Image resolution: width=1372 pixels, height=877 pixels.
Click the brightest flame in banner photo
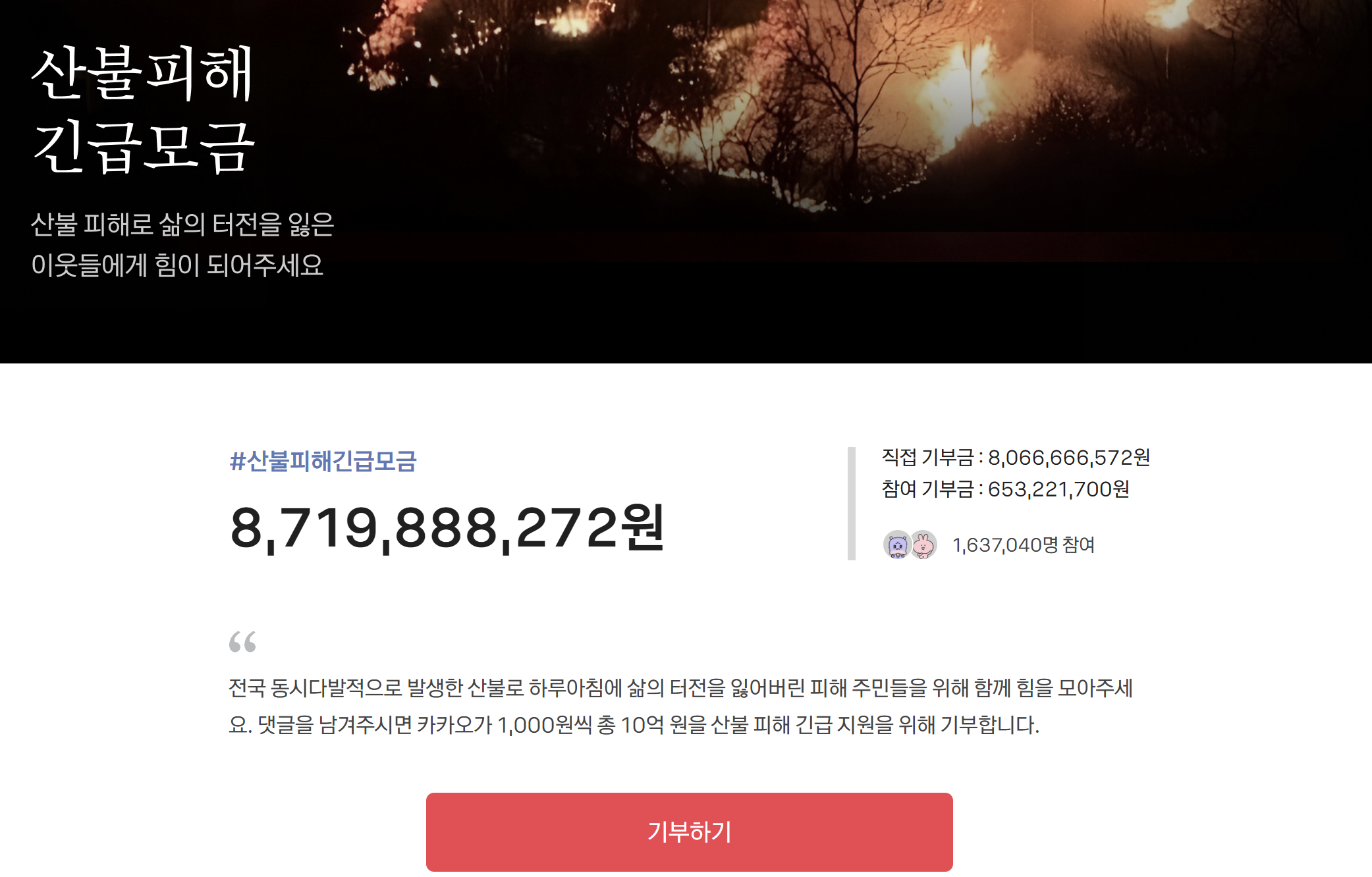pyautogui.click(x=948, y=92)
